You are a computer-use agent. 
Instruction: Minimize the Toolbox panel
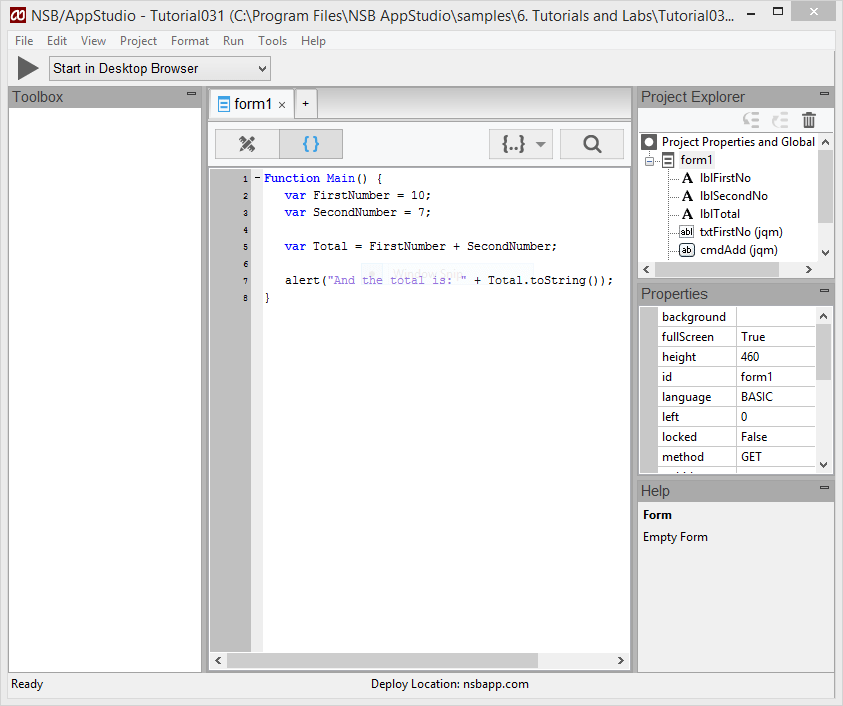191,94
